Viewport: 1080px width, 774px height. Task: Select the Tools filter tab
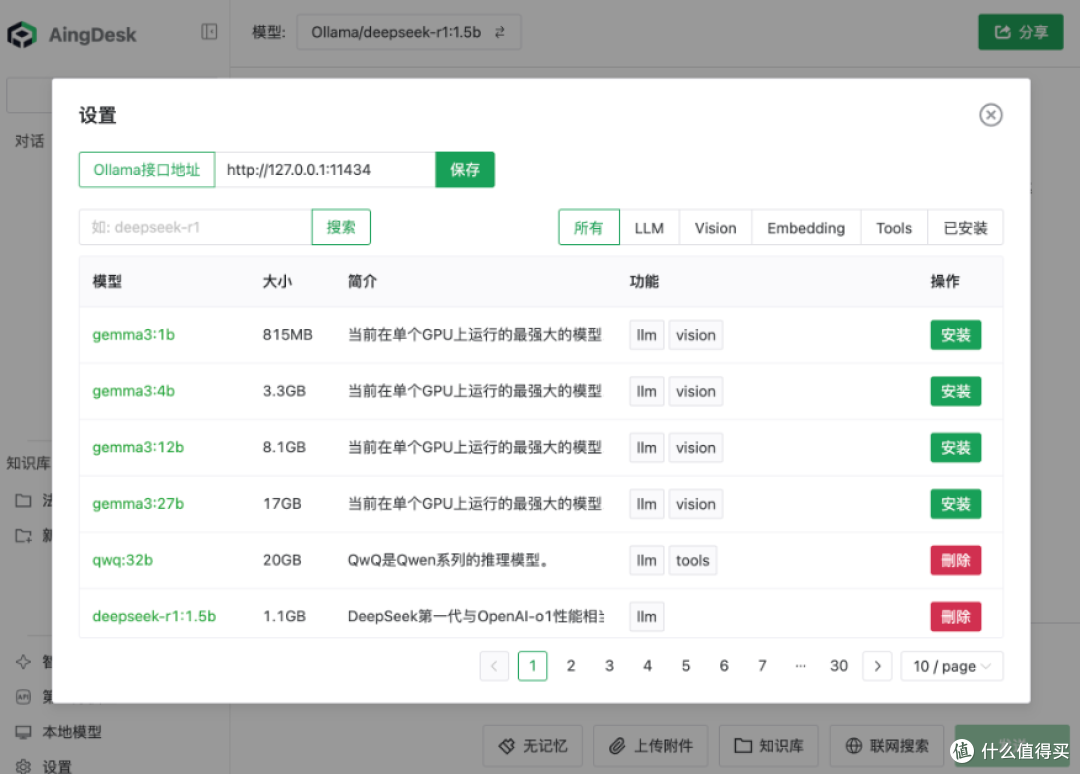click(x=894, y=228)
